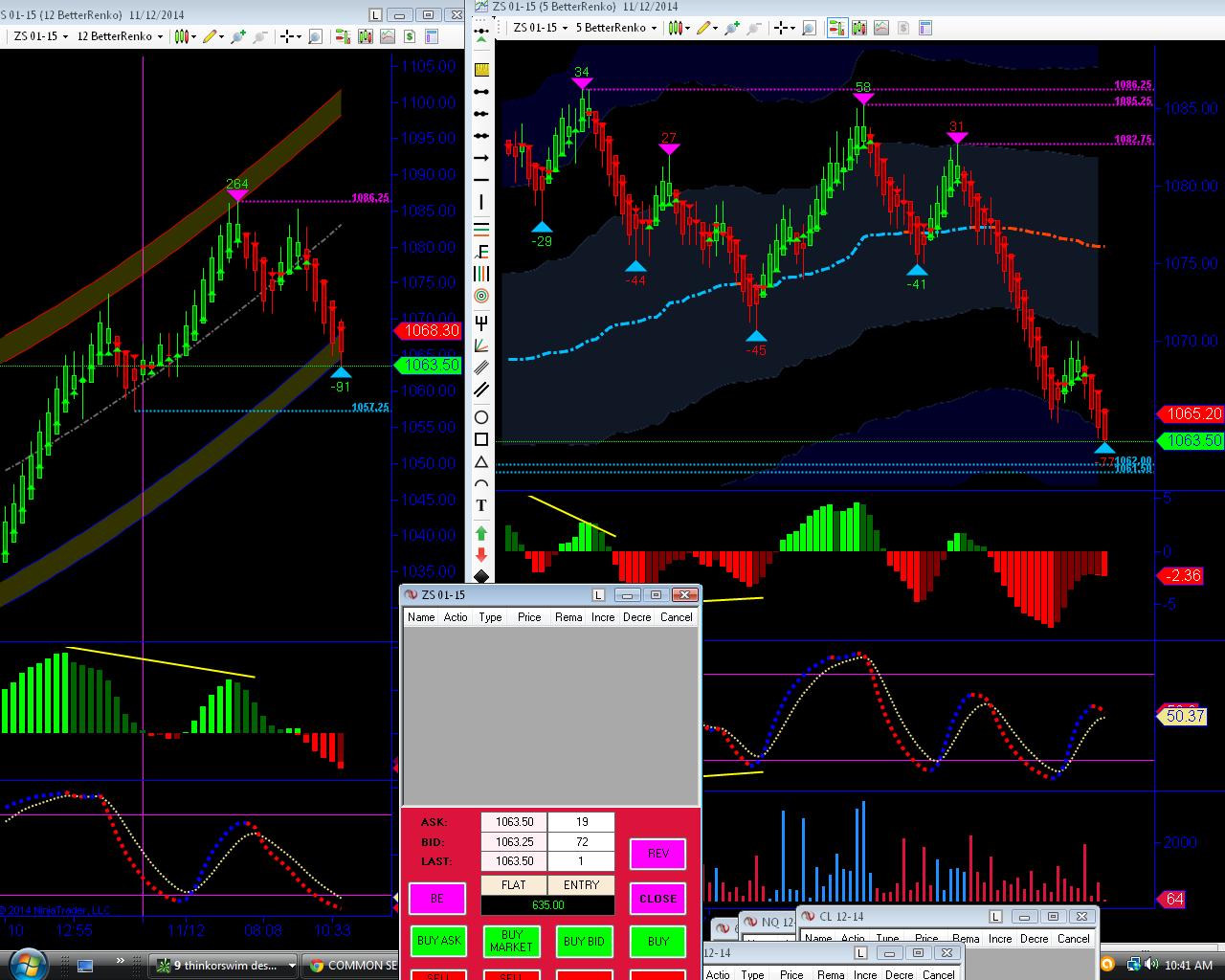Expand pencil drawing tools arrow on right chart

(x=716, y=28)
